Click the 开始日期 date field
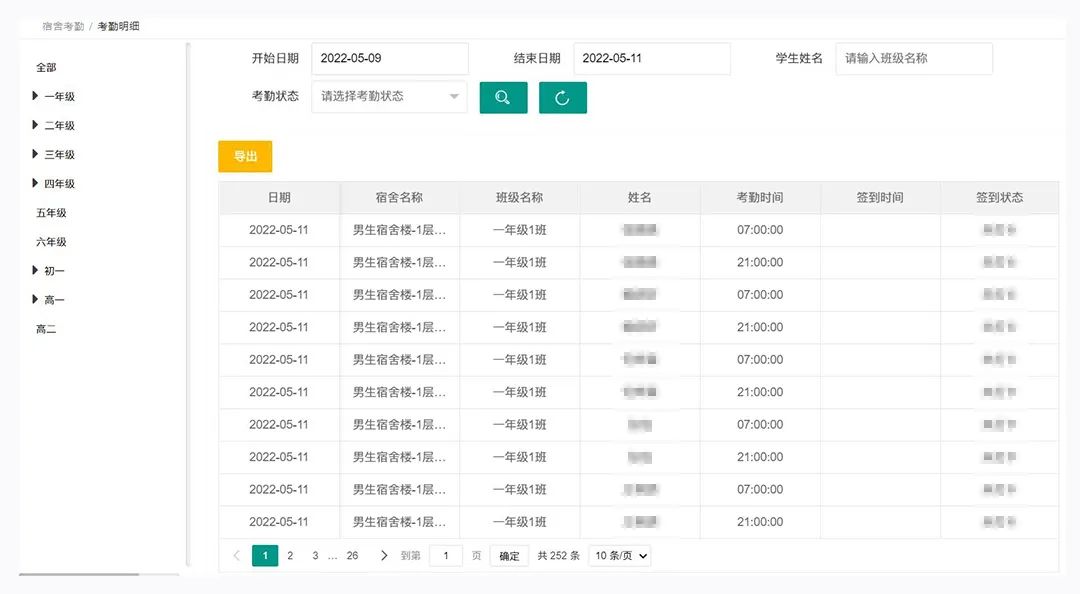 click(390, 59)
